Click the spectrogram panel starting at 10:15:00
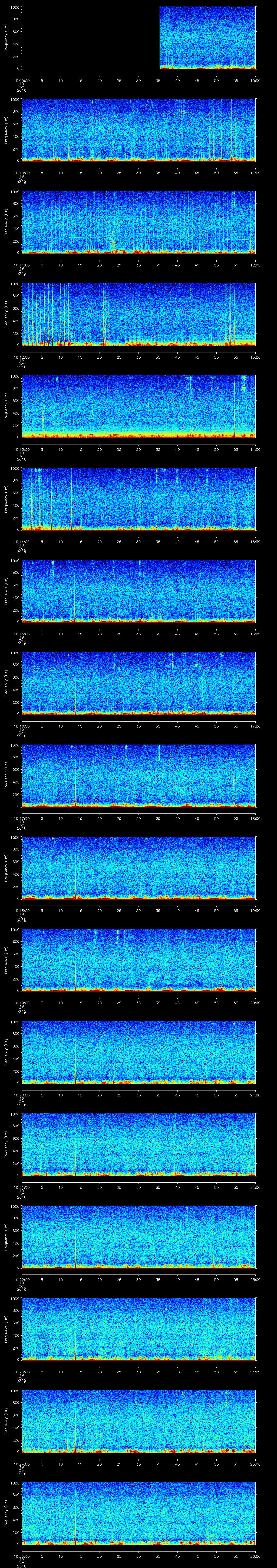277x1568 pixels. coord(139,591)
